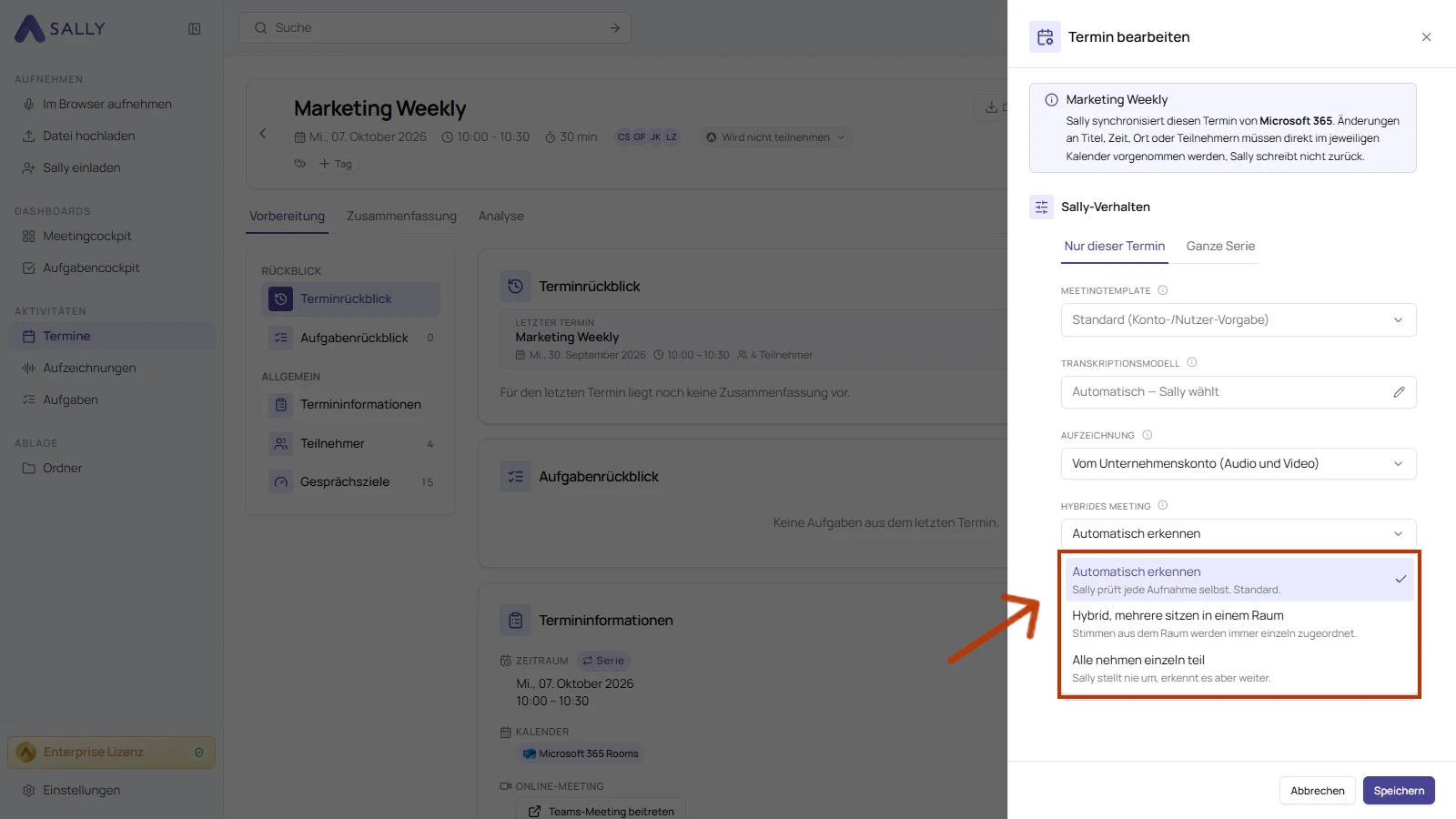
Task: Add a Tag to the meeting
Action: coord(336,164)
